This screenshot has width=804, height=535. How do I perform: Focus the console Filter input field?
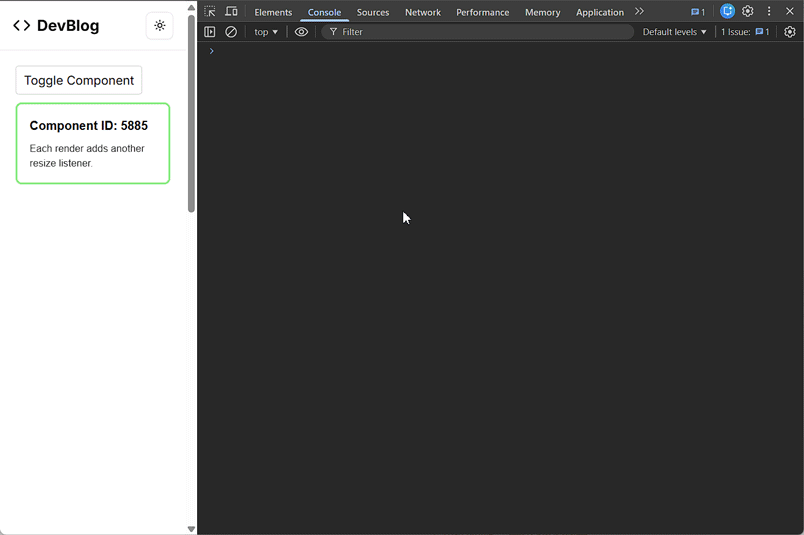point(480,32)
